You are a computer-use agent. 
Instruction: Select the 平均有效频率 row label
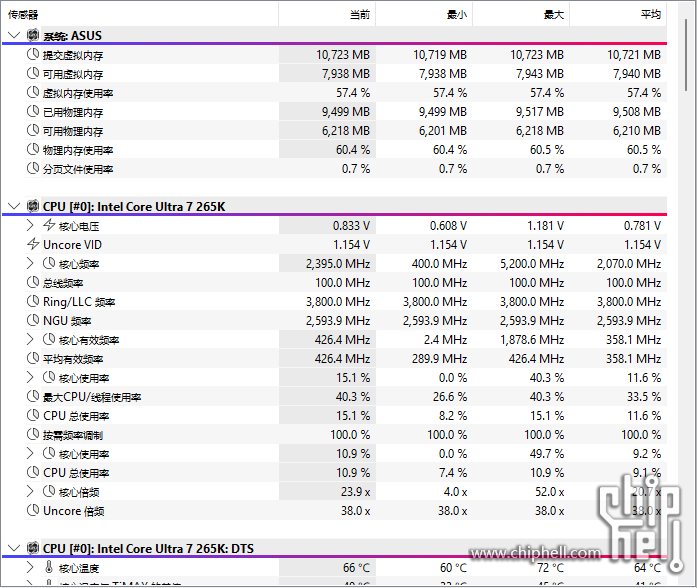pyautogui.click(x=73, y=359)
